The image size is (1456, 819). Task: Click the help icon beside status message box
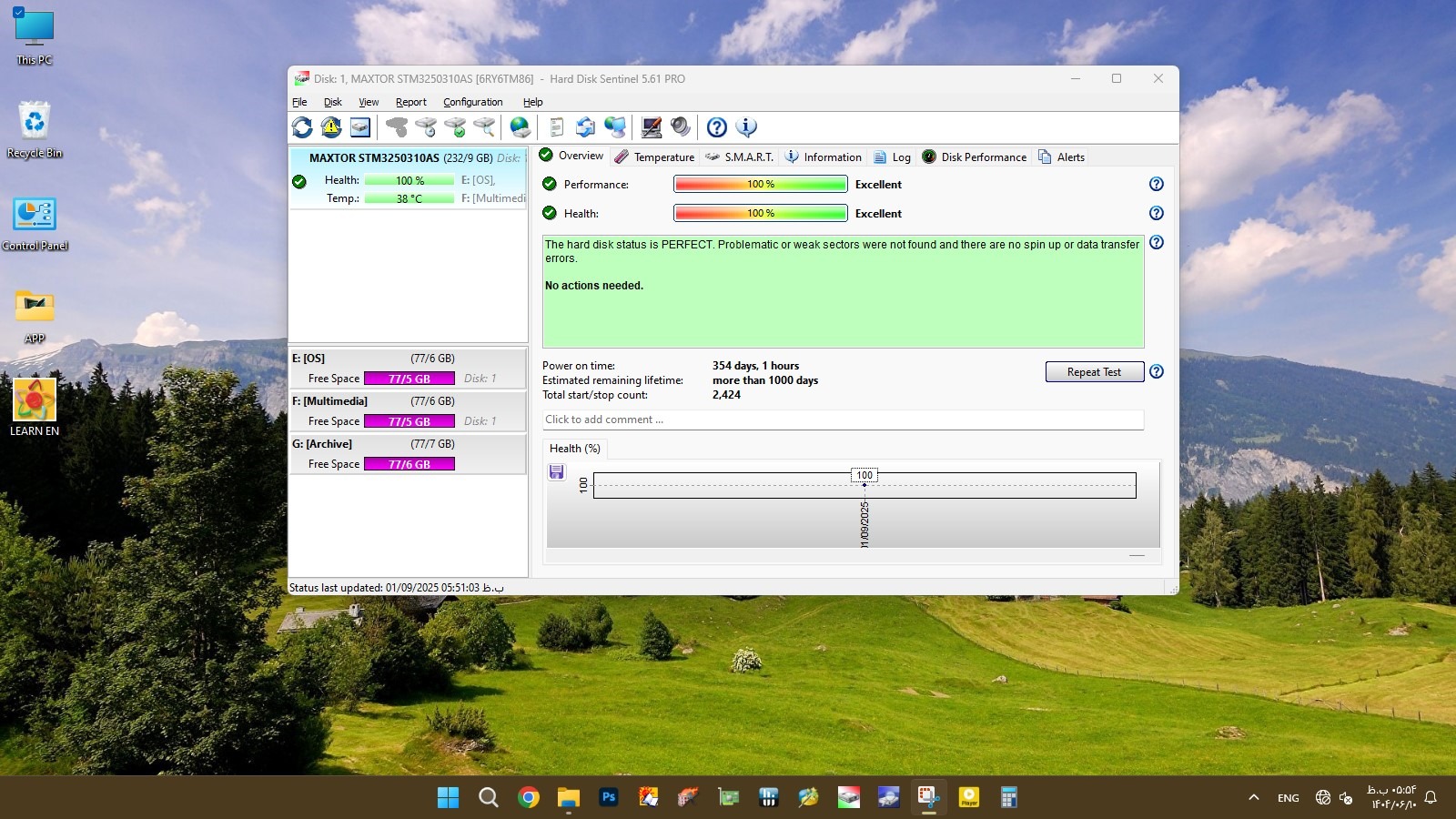pos(1157,242)
